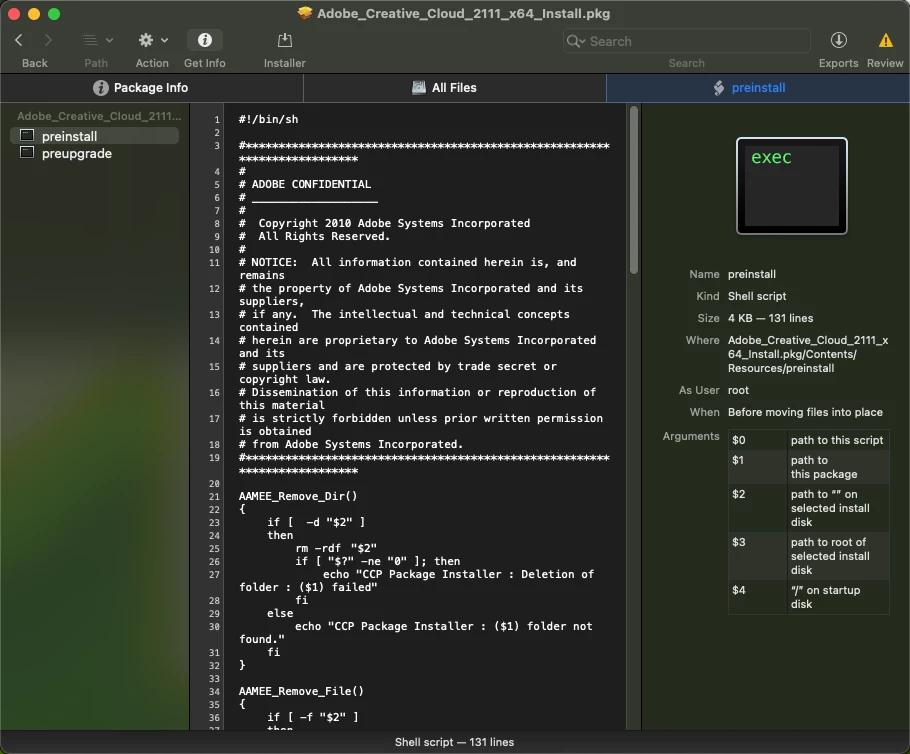The image size is (910, 754).
Task: Switch to the Package Info tab
Action: click(151, 88)
